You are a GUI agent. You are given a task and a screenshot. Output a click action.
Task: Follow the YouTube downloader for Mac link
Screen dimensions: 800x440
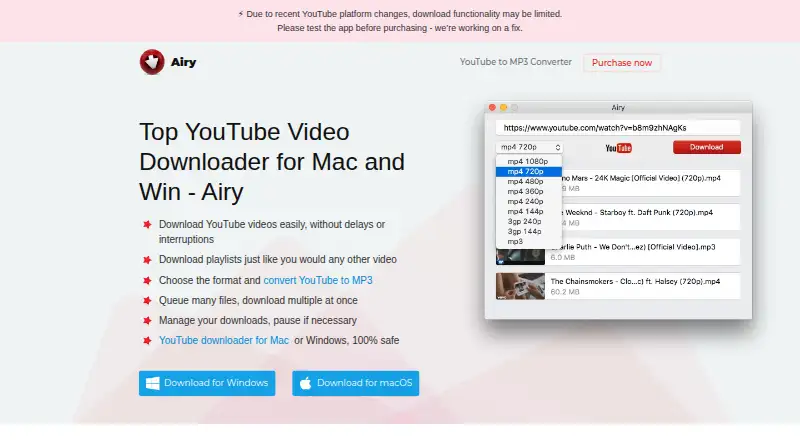[x=224, y=340]
